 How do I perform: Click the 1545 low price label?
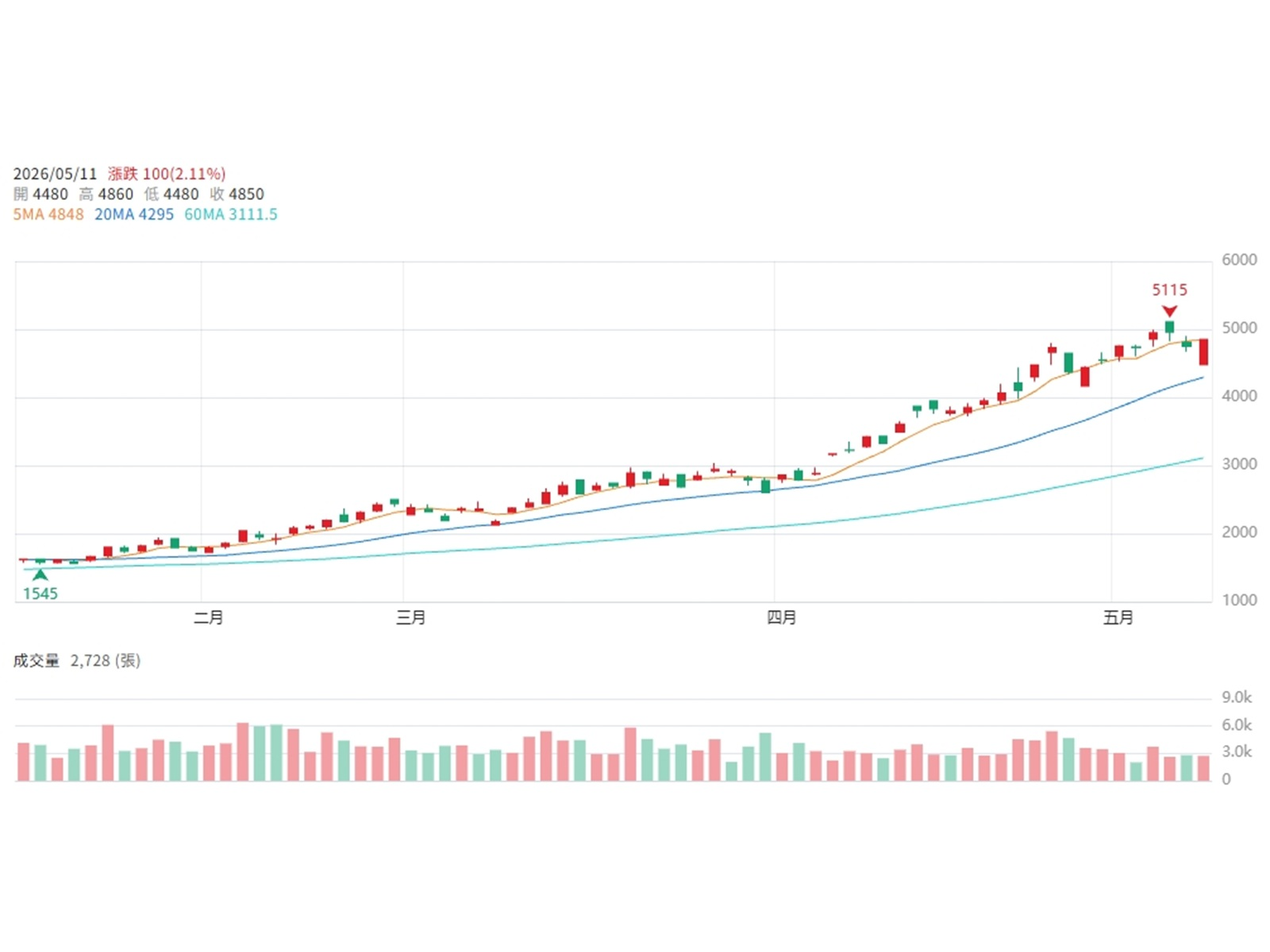coord(40,593)
